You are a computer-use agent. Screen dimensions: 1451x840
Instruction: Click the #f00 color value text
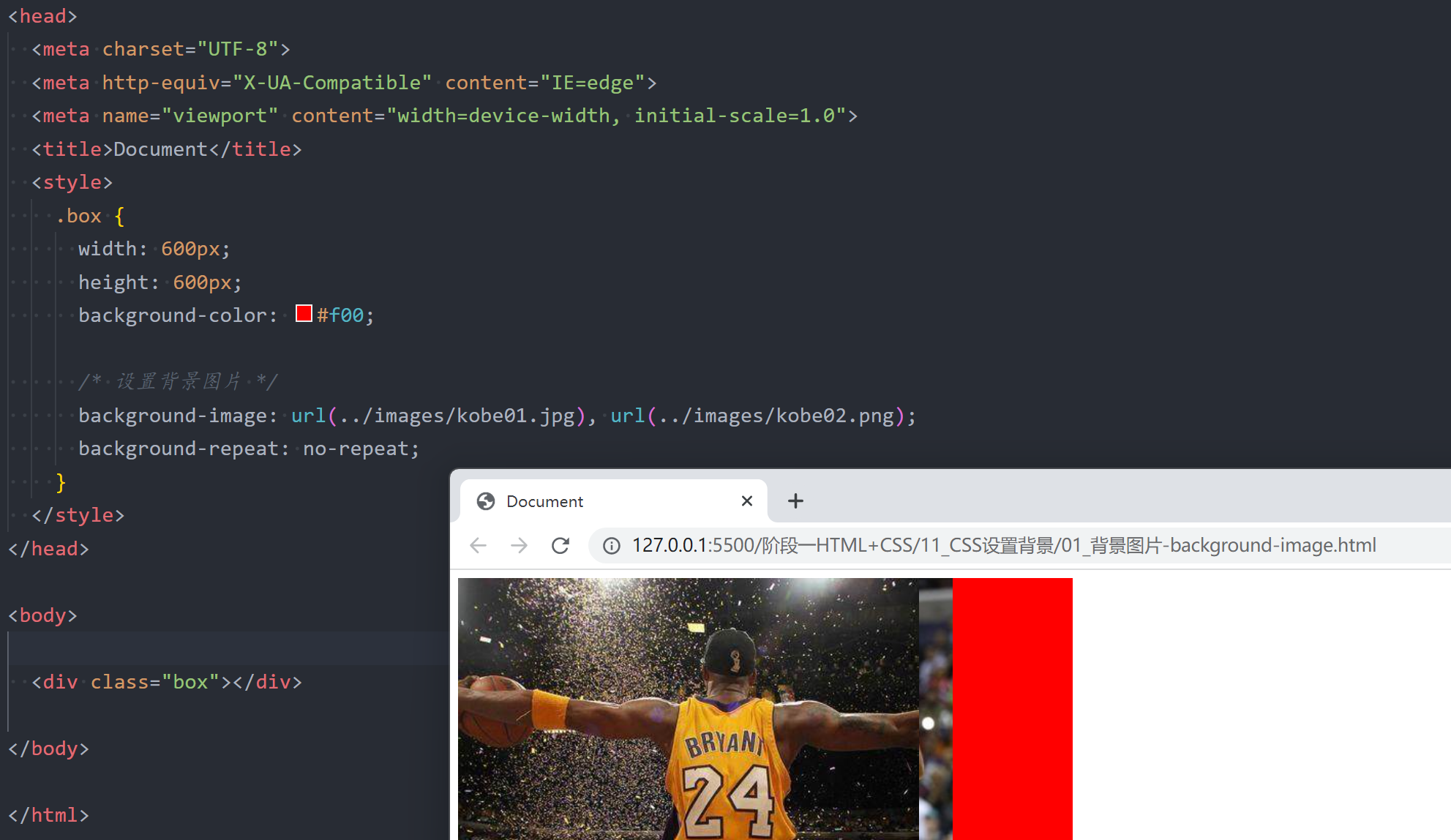click(340, 315)
